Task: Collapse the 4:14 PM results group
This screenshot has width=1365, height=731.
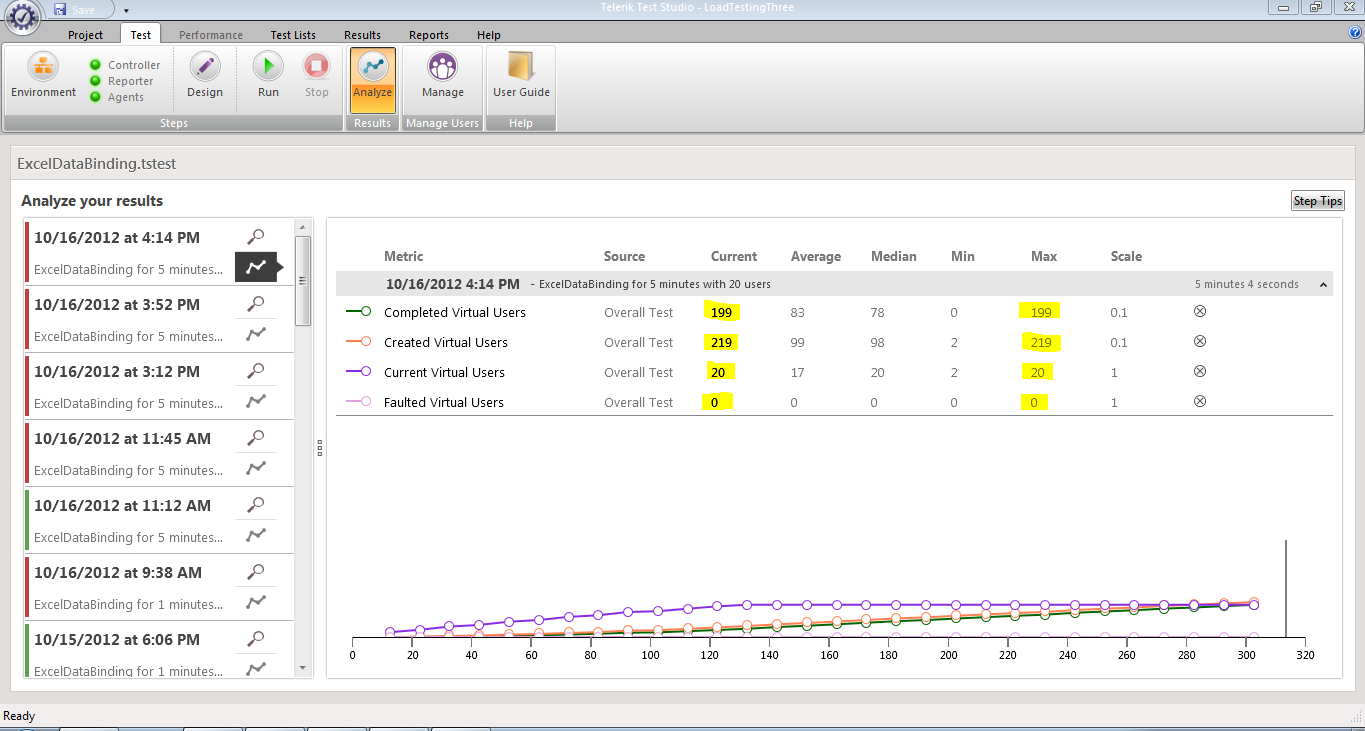Action: click(1324, 285)
